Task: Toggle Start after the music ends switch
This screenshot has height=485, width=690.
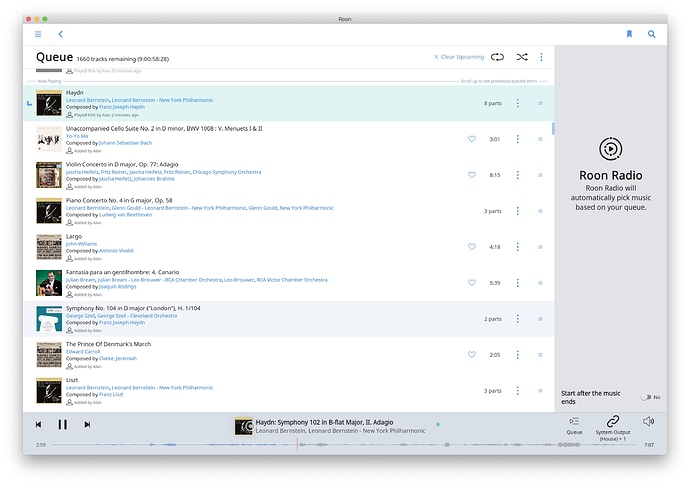Action: 646,397
